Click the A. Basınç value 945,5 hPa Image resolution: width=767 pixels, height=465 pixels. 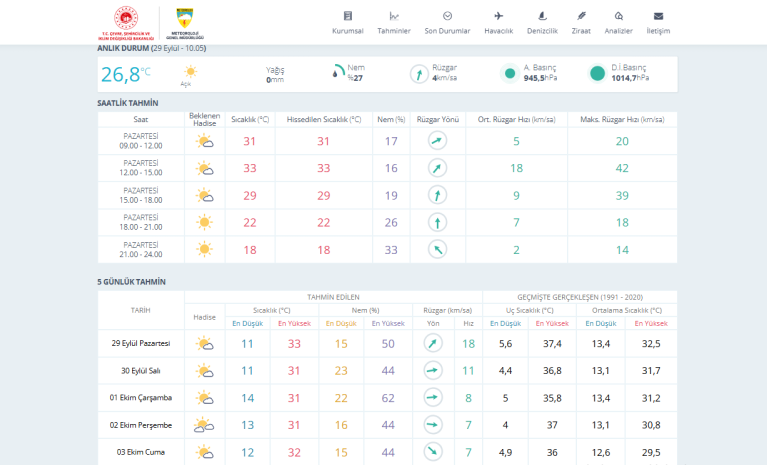(541, 78)
